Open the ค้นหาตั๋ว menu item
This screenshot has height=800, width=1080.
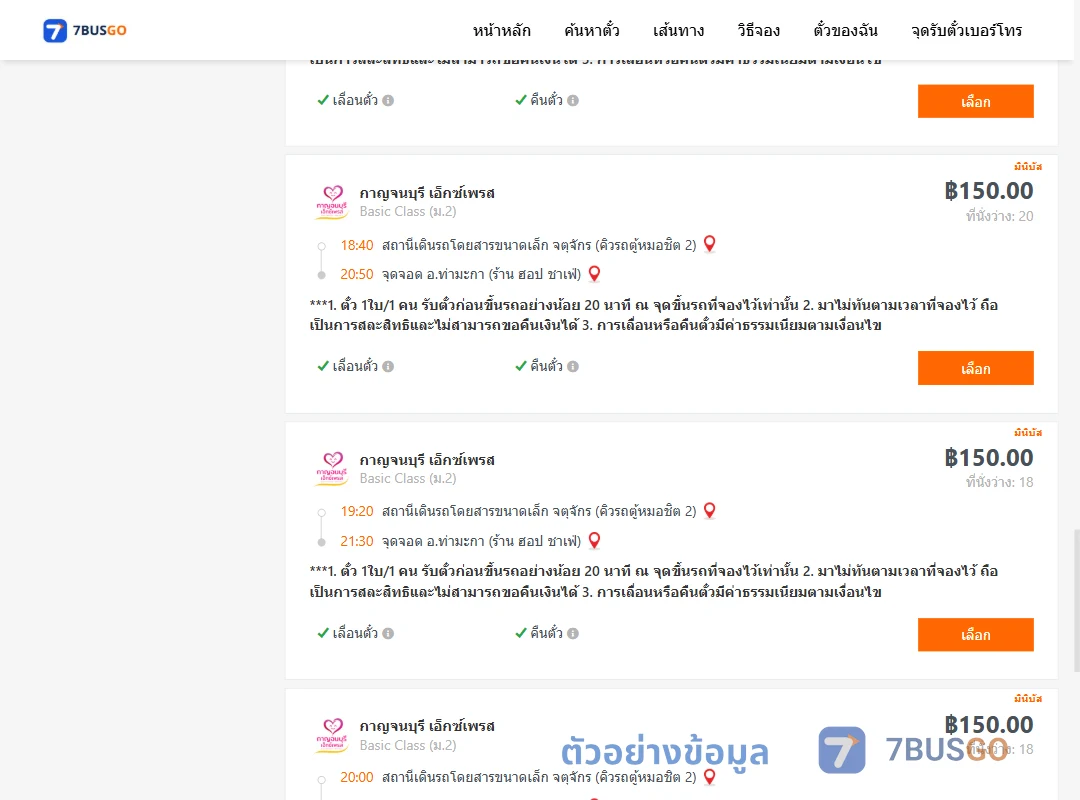tap(592, 30)
